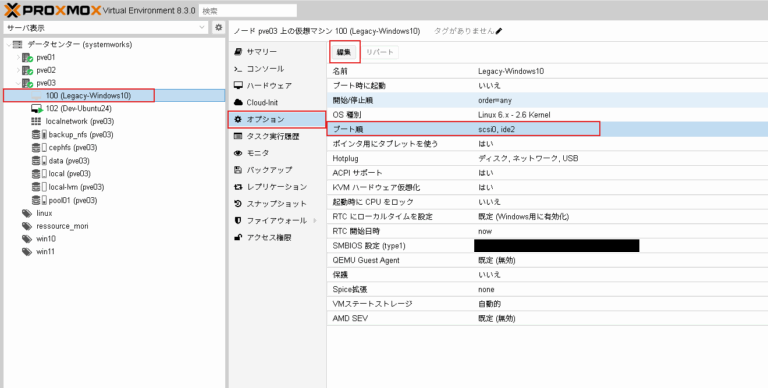Image resolution: width=768 pixels, height=388 pixels.
Task: Select the QEMU Guest Agent row
Action: (x=548, y=260)
